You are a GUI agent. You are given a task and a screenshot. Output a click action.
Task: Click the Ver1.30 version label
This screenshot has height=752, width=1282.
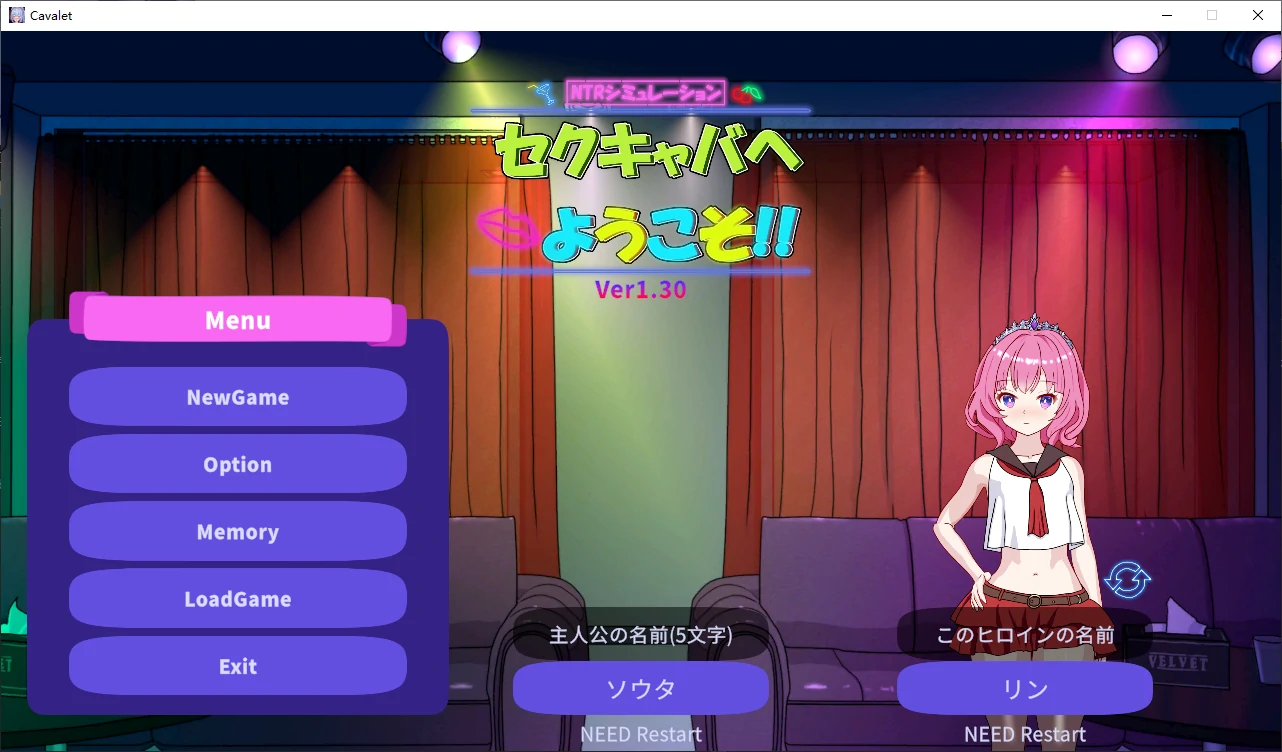click(641, 290)
